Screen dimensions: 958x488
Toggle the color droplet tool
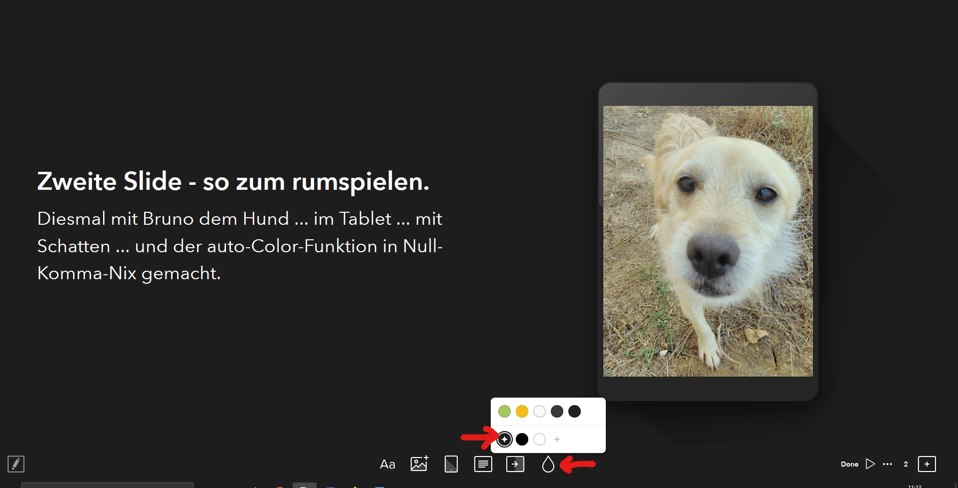coord(547,465)
